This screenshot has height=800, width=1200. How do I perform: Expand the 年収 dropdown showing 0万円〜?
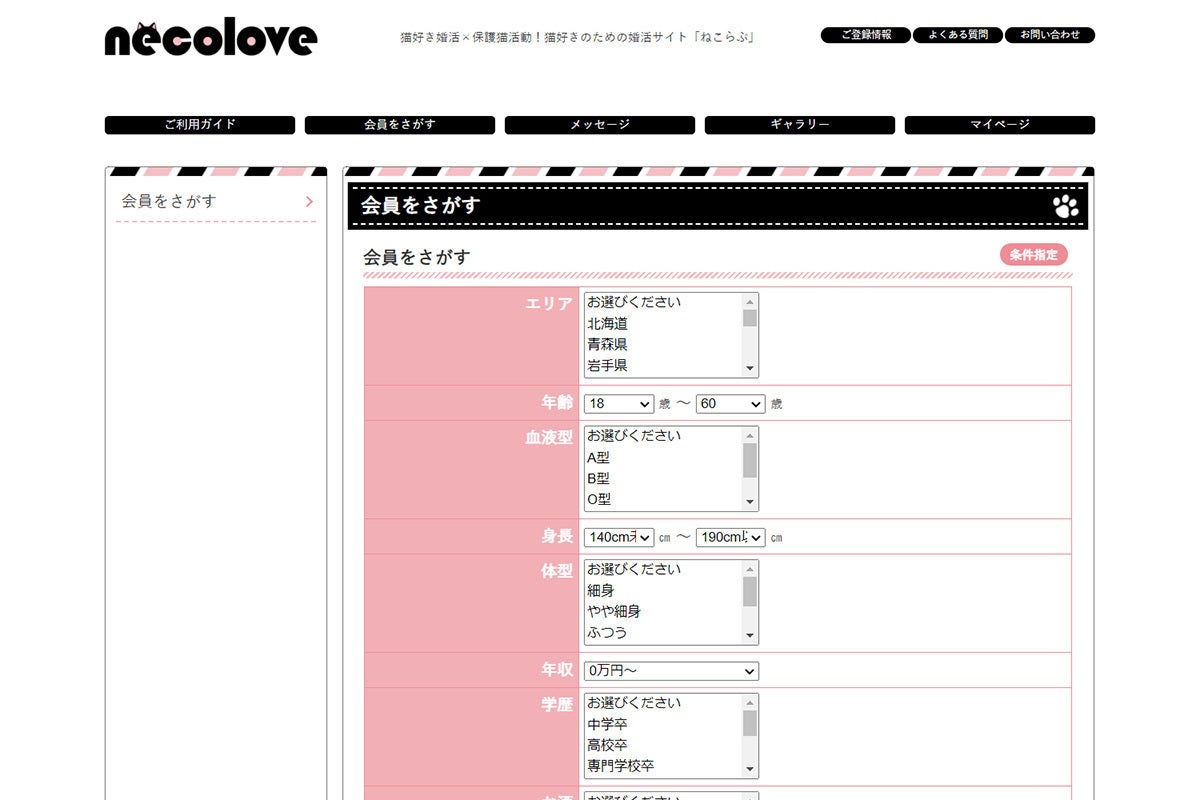point(671,671)
